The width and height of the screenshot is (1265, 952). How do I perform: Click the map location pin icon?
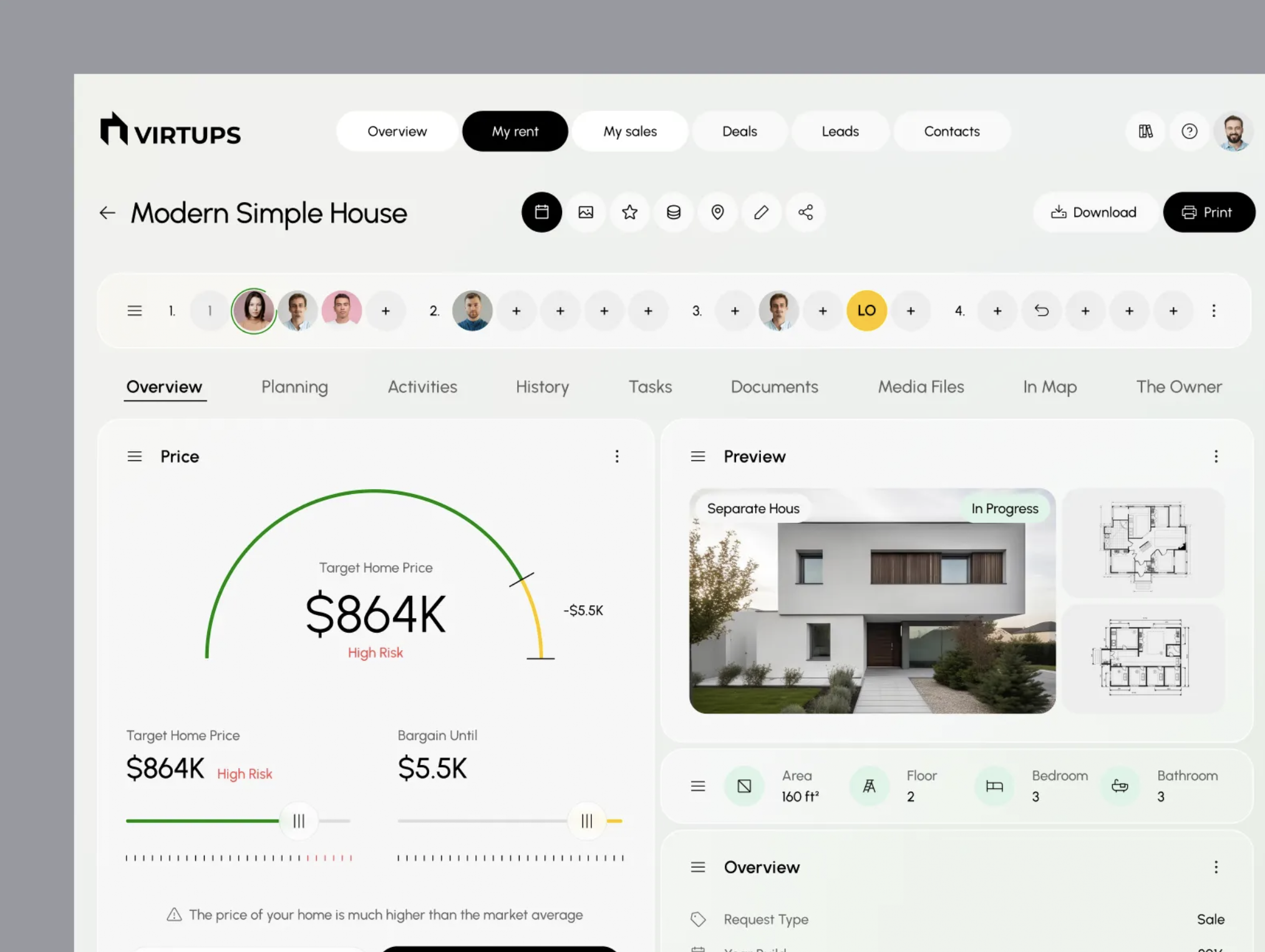click(717, 212)
